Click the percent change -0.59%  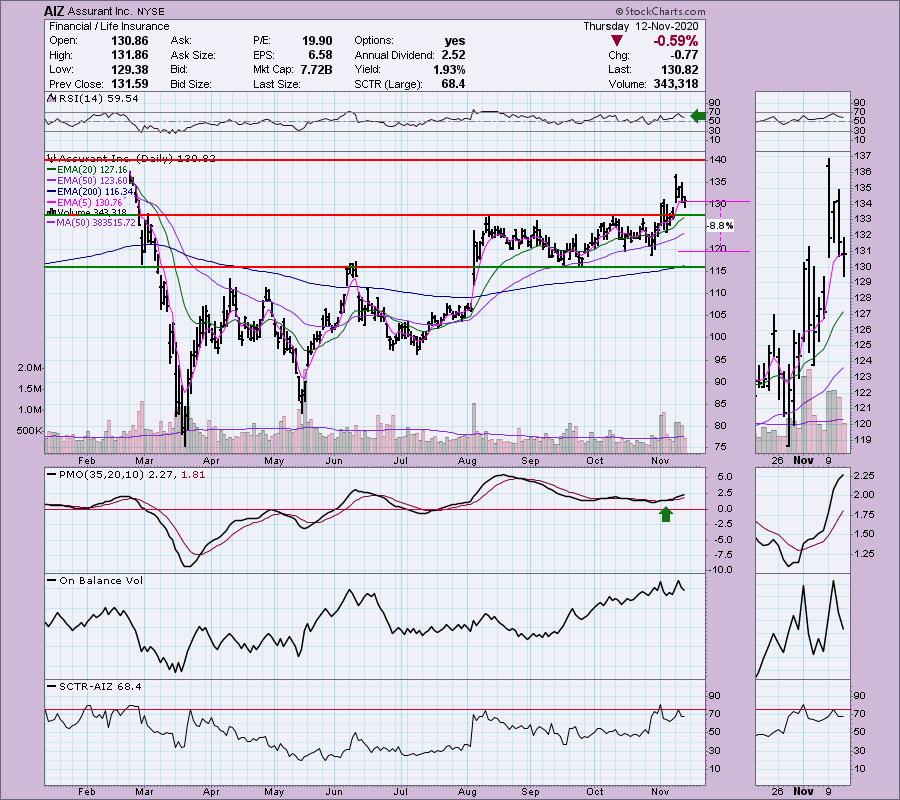click(675, 41)
